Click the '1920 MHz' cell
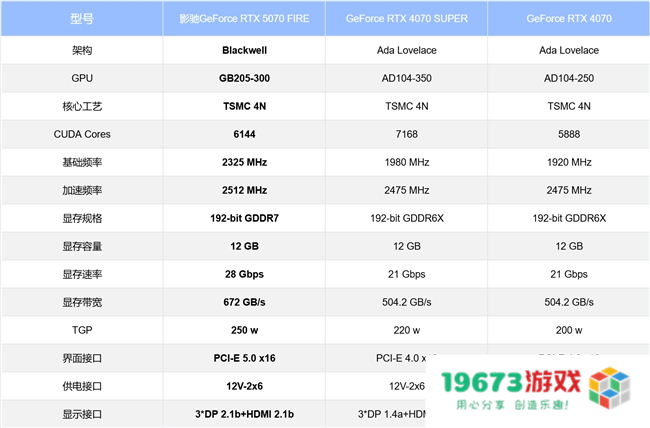 [x=569, y=162]
